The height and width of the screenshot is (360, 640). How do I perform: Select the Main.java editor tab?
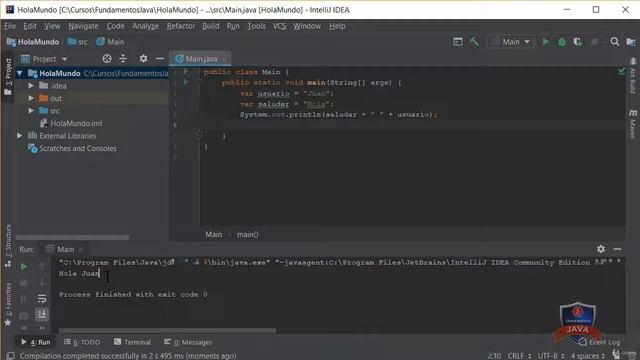(x=201, y=59)
